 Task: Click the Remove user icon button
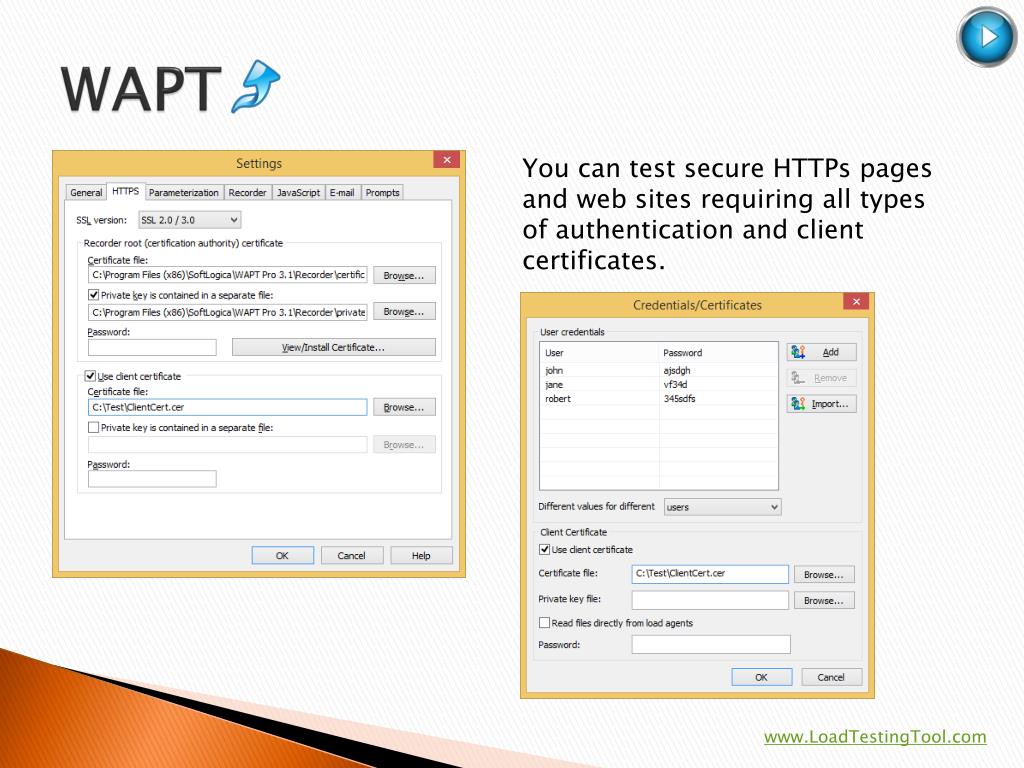tap(822, 378)
